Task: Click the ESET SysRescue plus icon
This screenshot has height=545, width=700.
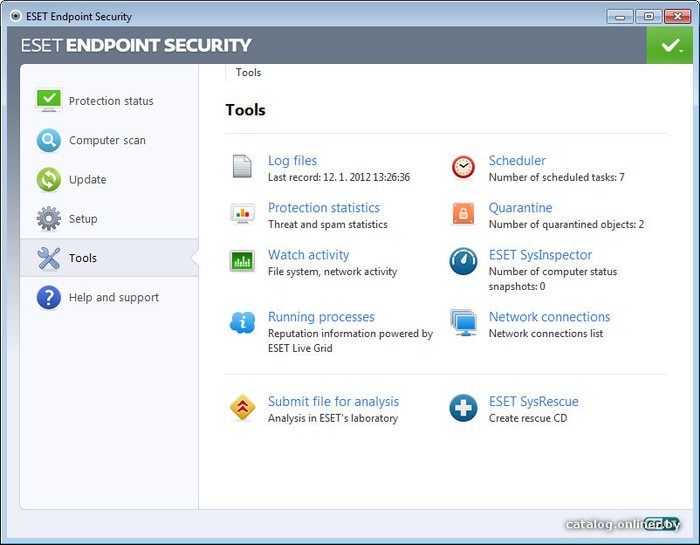Action: click(462, 408)
